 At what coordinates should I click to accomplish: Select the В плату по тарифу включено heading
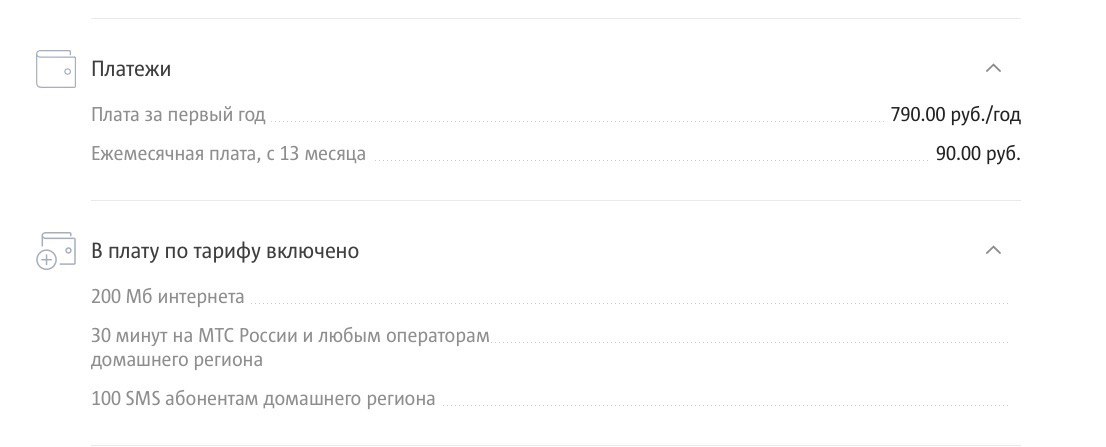225,251
